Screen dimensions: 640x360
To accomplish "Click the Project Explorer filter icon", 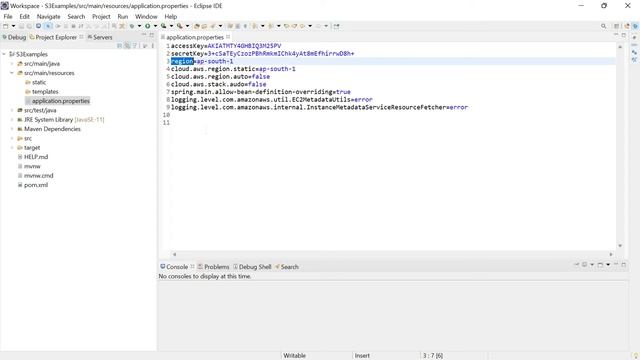I will click(x=135, y=46).
